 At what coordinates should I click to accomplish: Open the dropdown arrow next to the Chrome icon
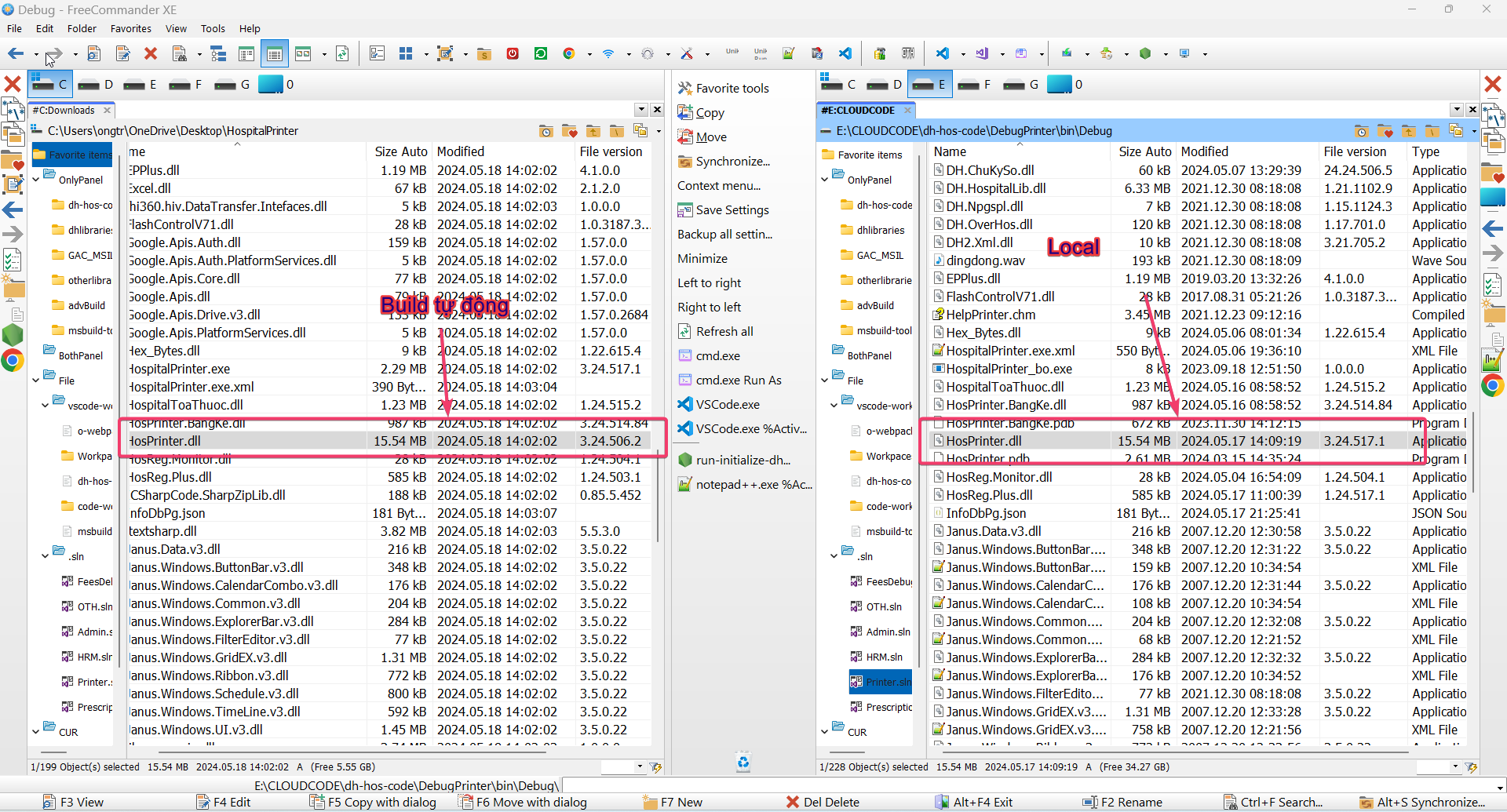click(589, 54)
